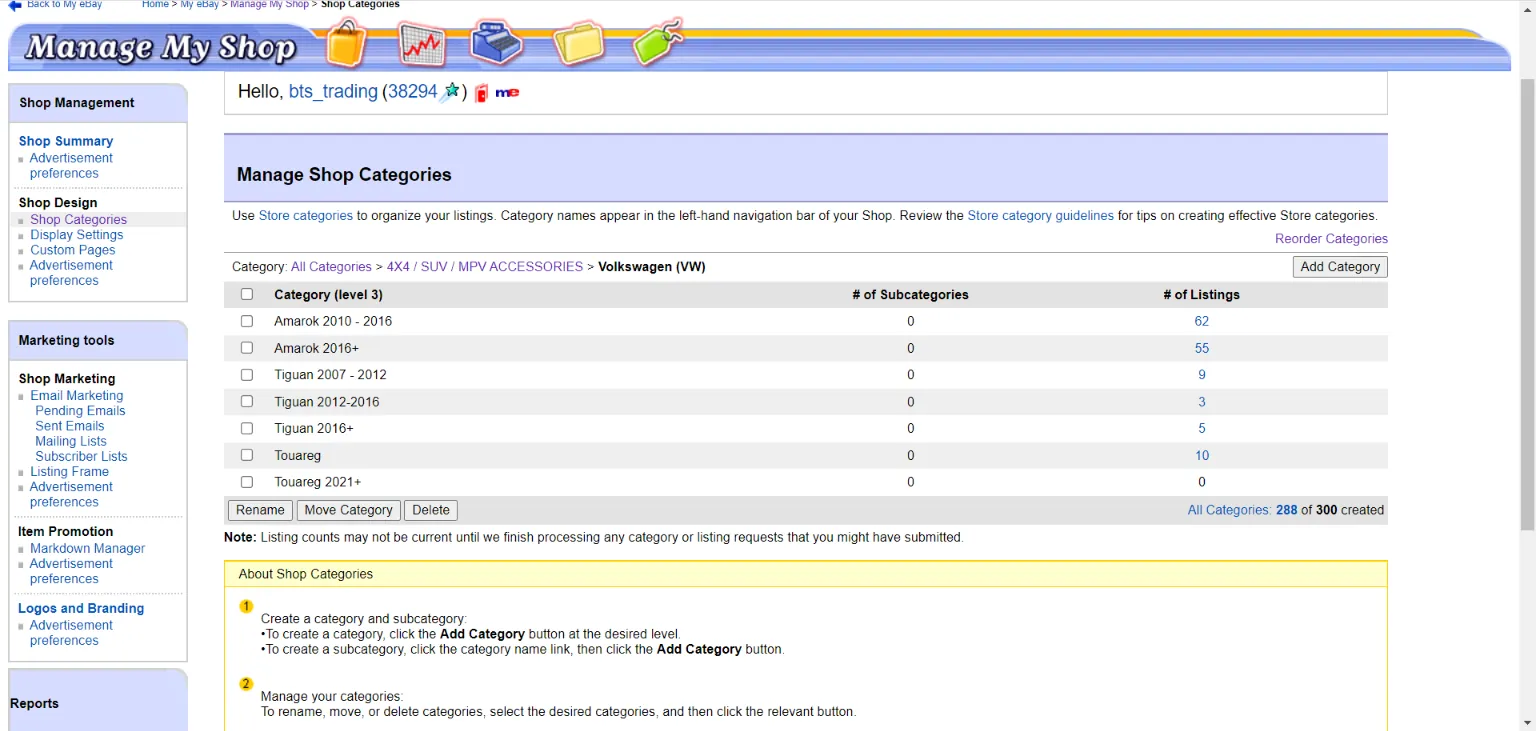The height and width of the screenshot is (731, 1536).
Task: Open Sent Emails in sidebar
Action: (x=69, y=426)
